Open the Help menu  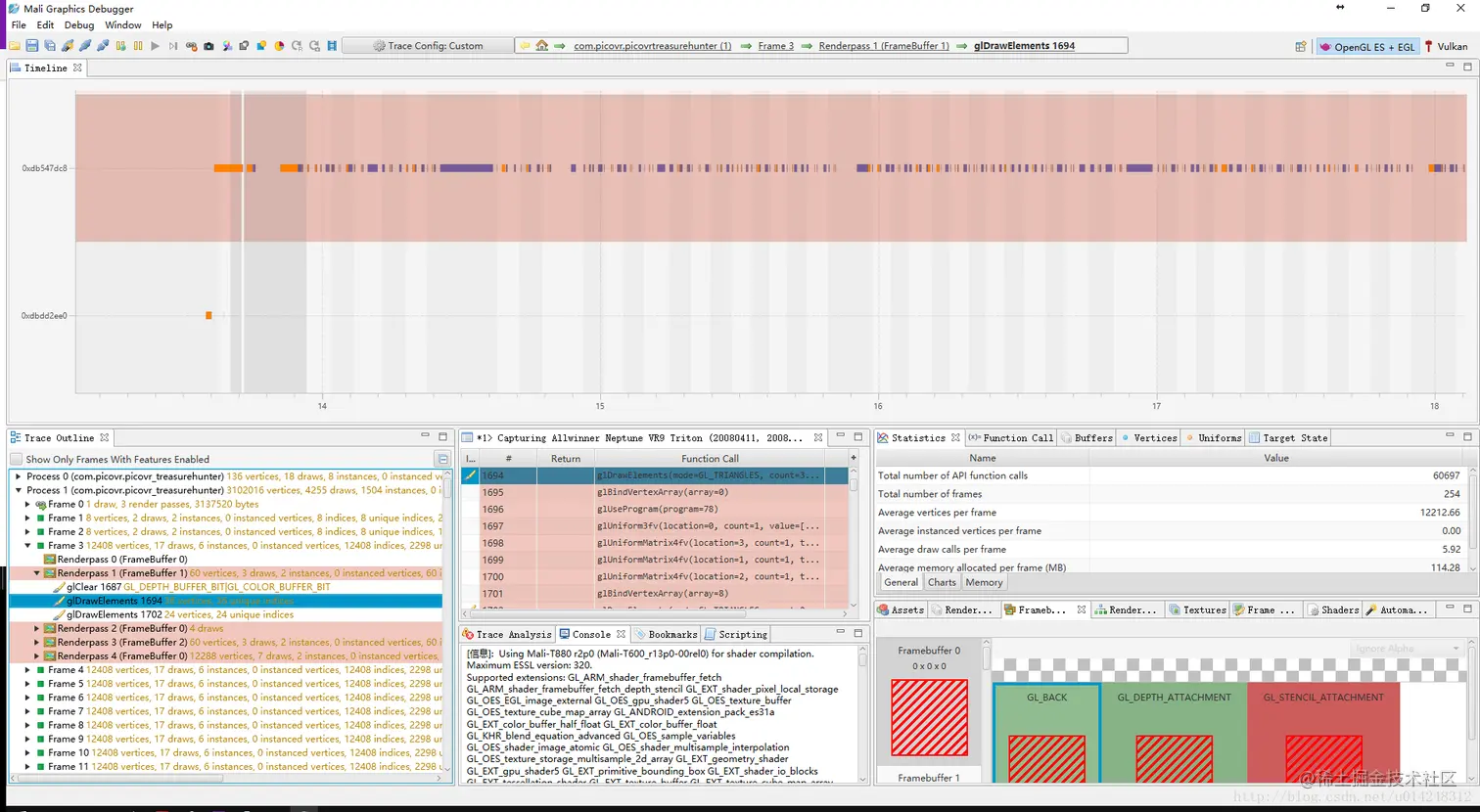click(162, 24)
